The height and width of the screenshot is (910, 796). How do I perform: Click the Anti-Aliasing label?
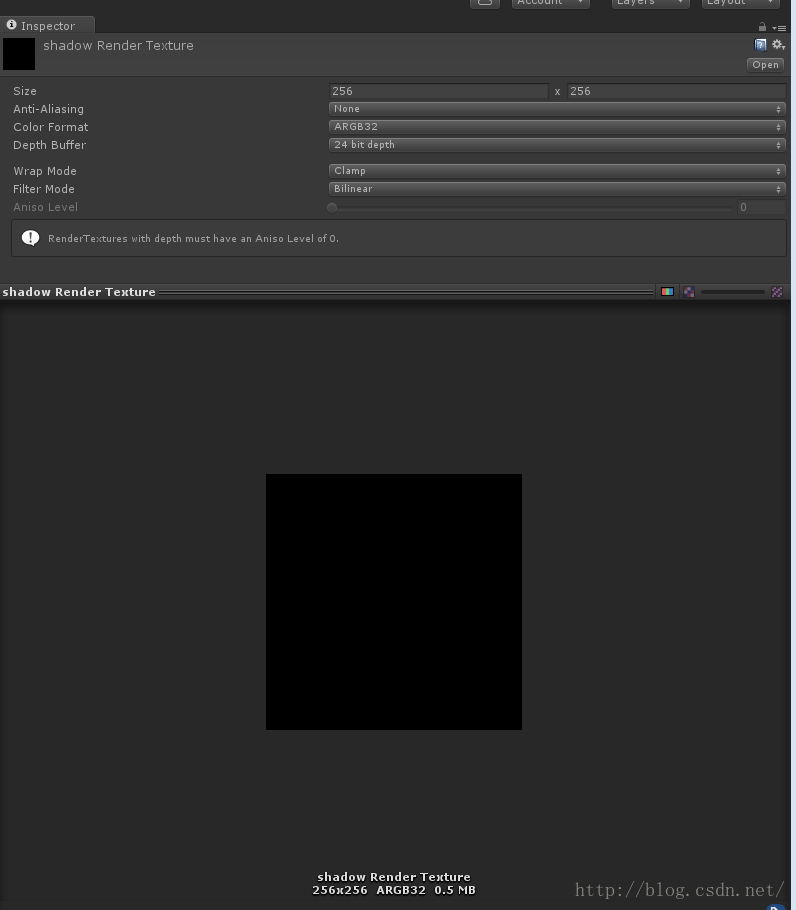49,109
